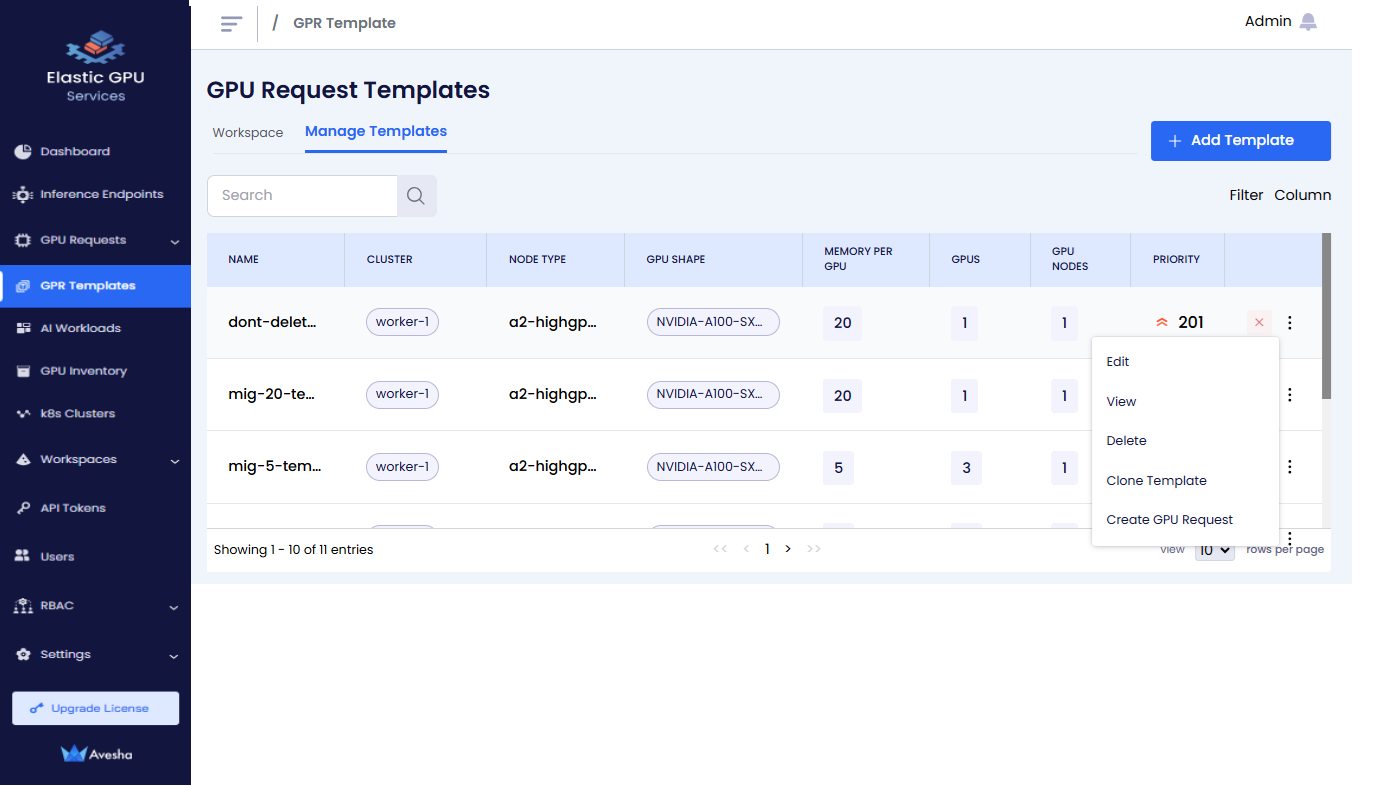
Task: Open GPU Inventory in sidebar
Action: [83, 371]
